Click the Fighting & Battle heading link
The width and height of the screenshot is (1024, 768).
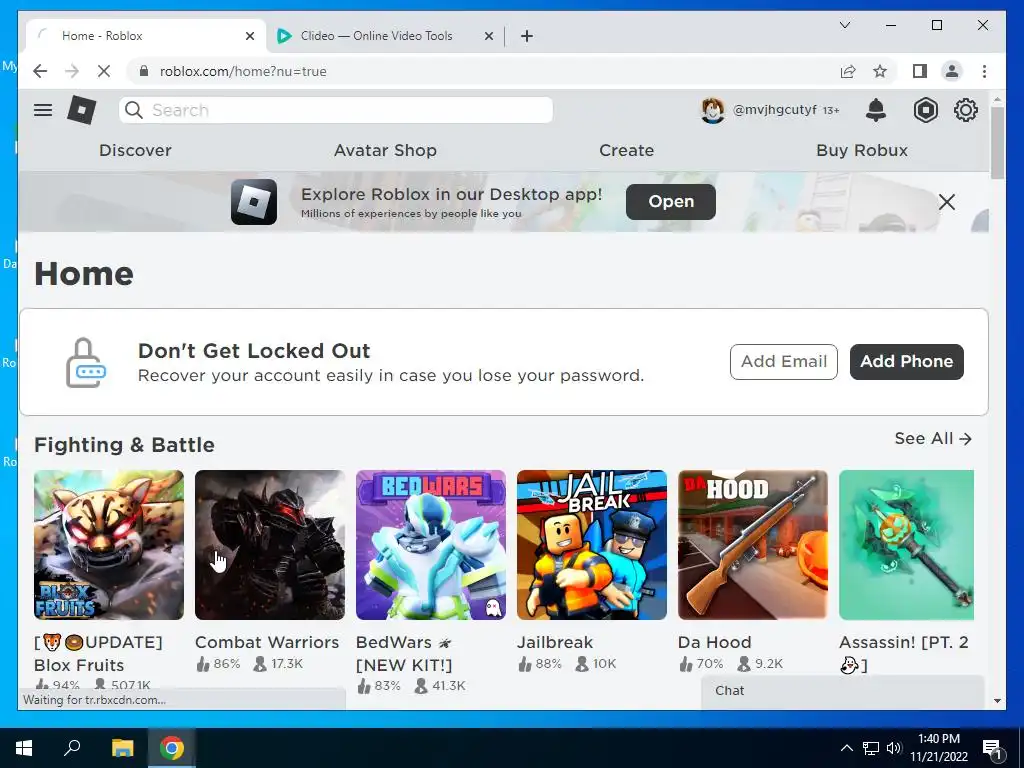coord(124,445)
